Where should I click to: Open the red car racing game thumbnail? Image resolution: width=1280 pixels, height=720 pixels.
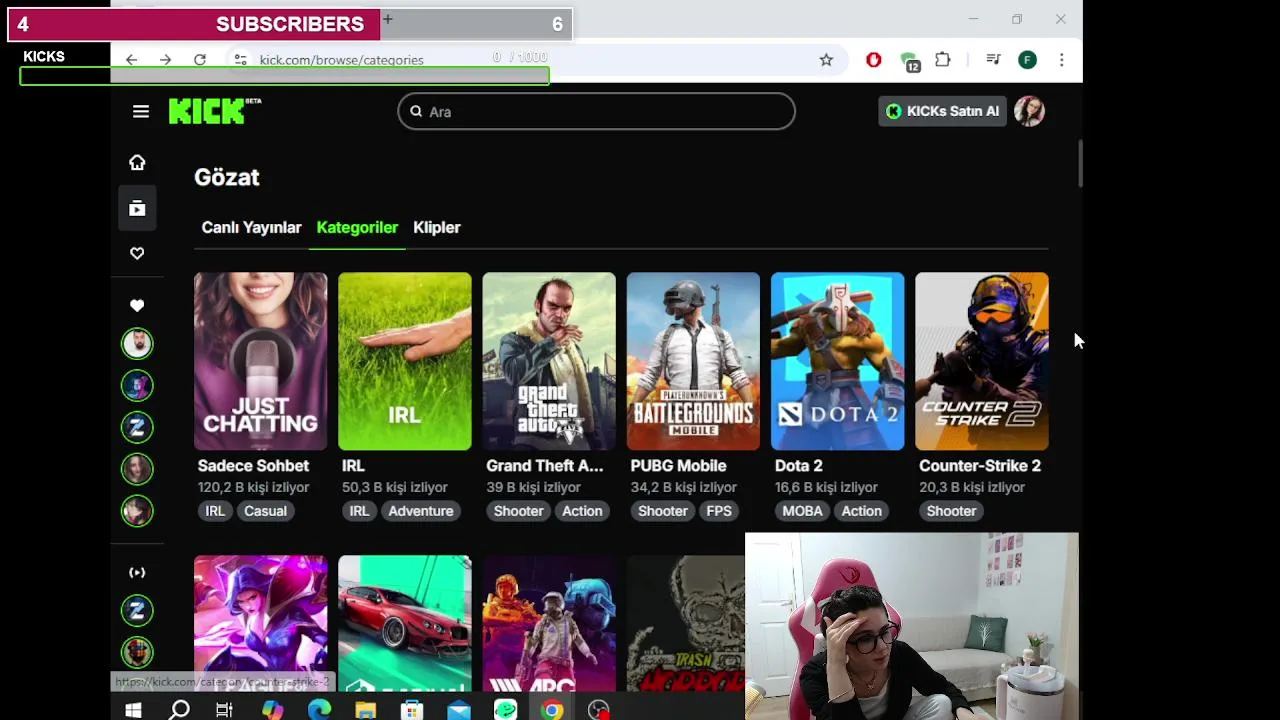tap(404, 623)
